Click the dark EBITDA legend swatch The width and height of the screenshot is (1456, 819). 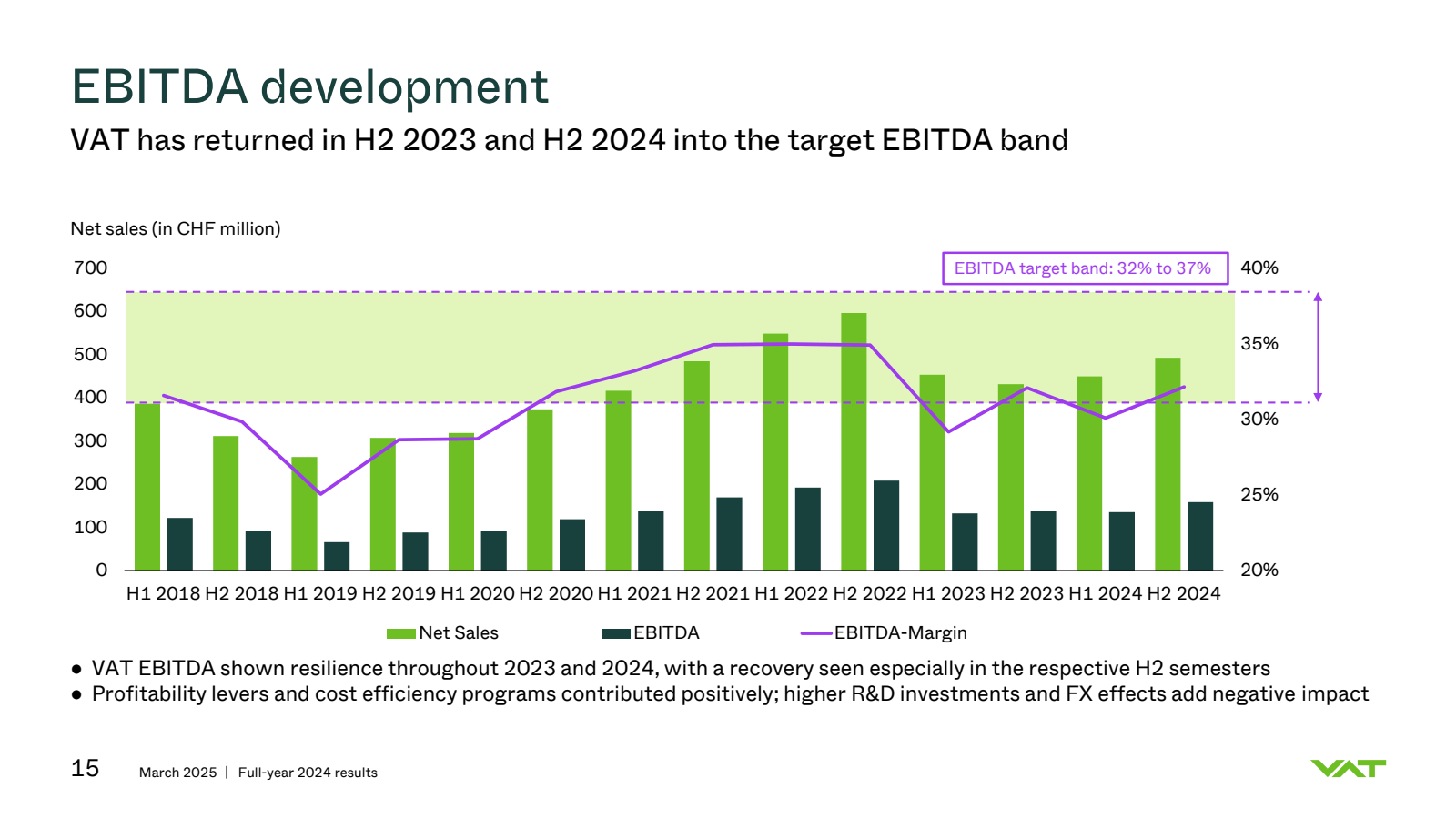(x=615, y=633)
